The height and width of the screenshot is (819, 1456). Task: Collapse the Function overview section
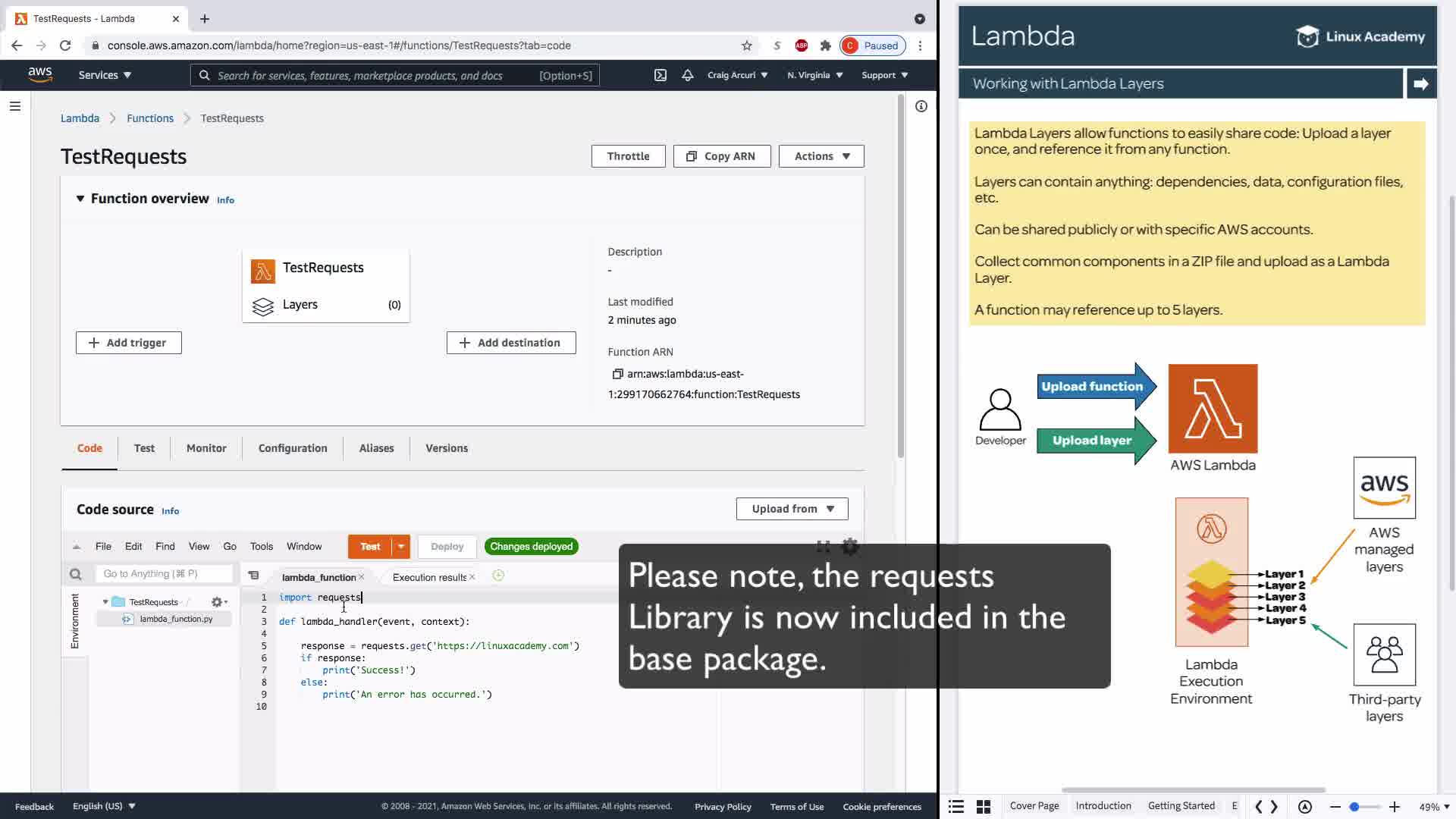(80, 199)
